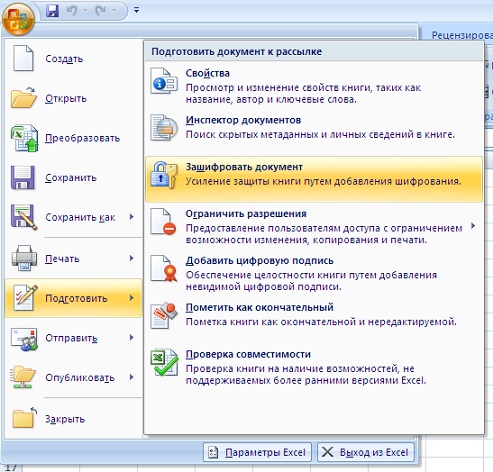Screen dimensions: 493x472
Task: Click the Redo arrow in quick access toolbar
Action: 100,11
